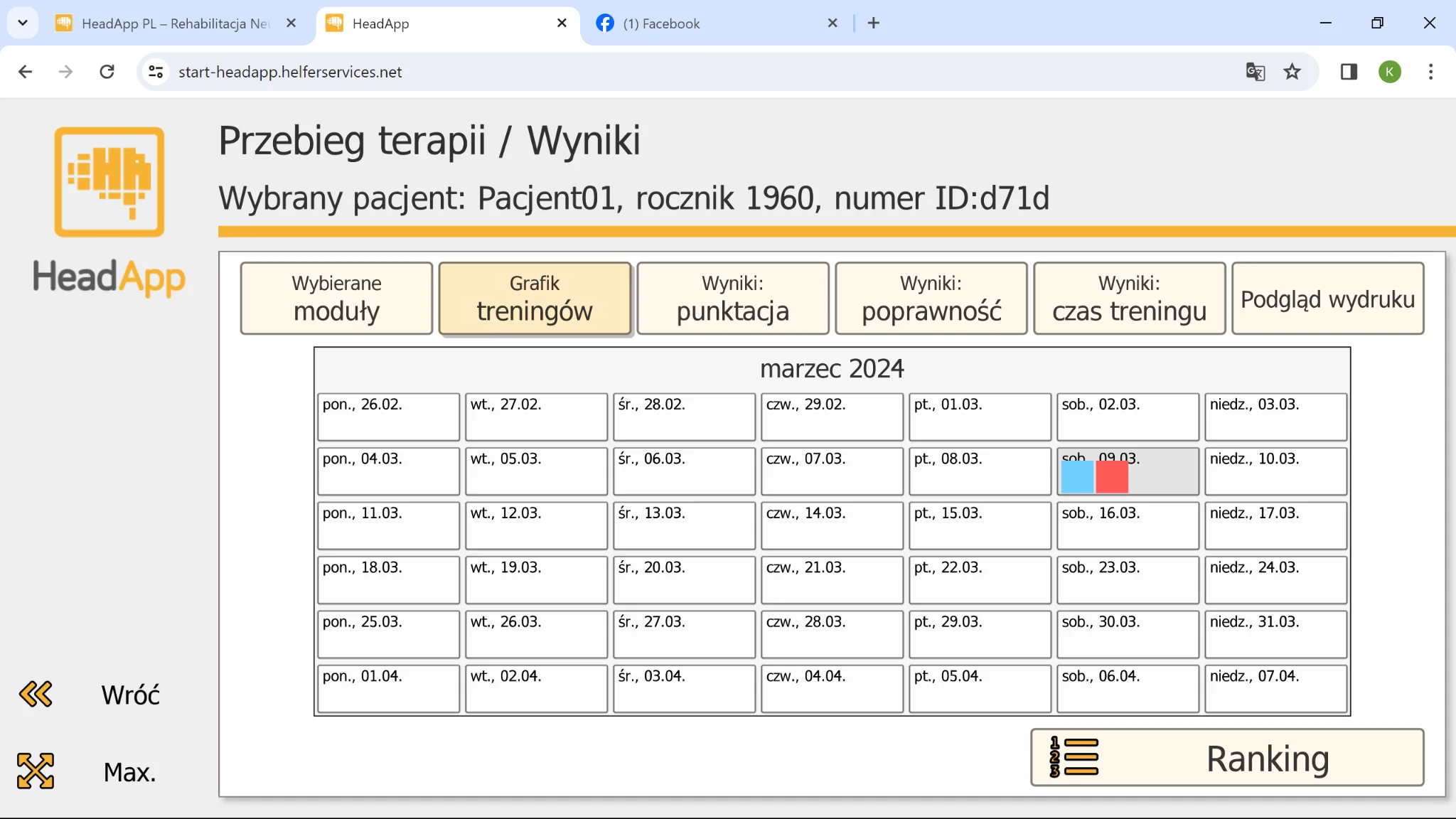This screenshot has width=1456, height=819.
Task: Select calendar day wt., 26.03.
Action: pyautogui.click(x=536, y=634)
